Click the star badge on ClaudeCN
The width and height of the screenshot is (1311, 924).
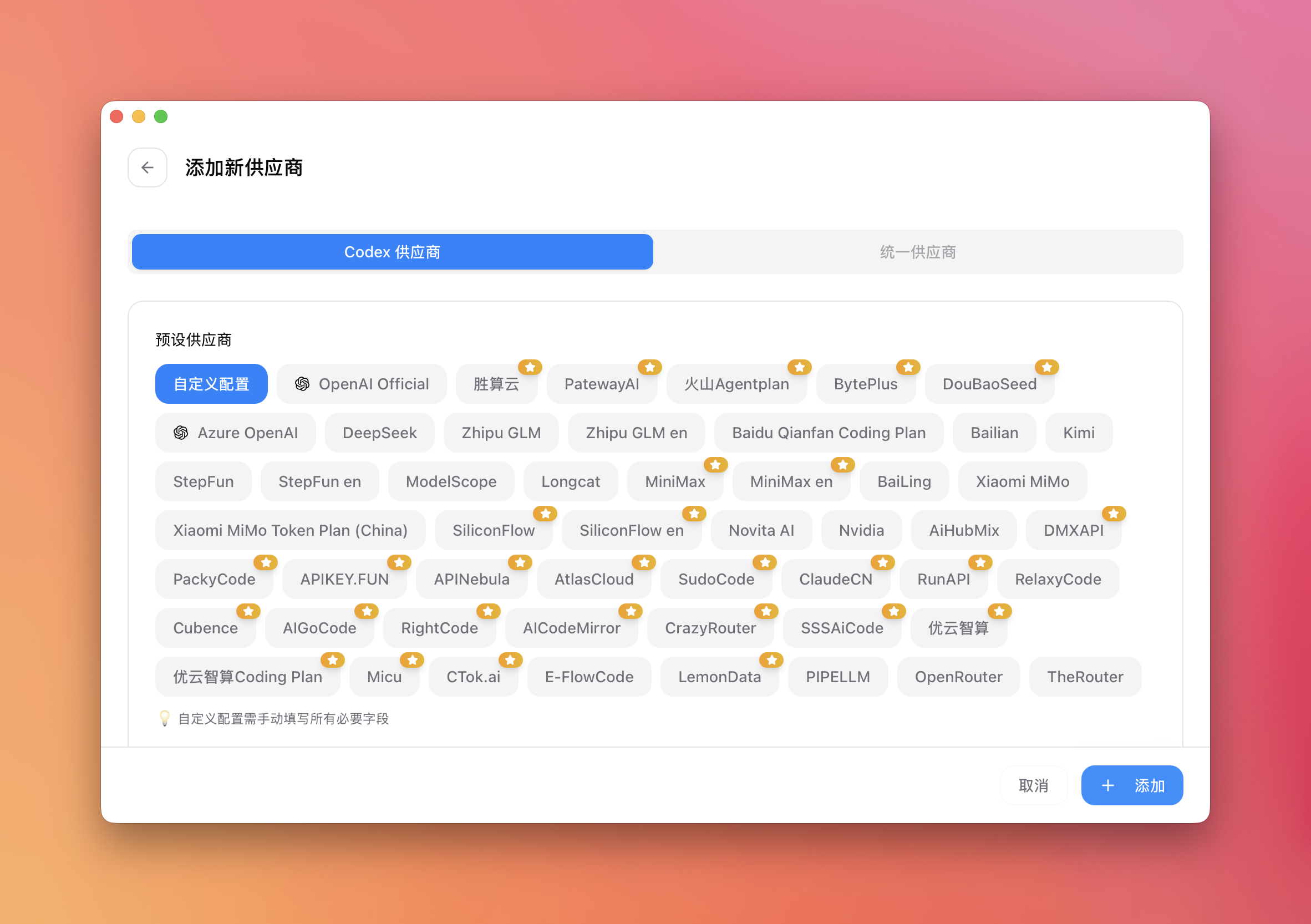(883, 562)
